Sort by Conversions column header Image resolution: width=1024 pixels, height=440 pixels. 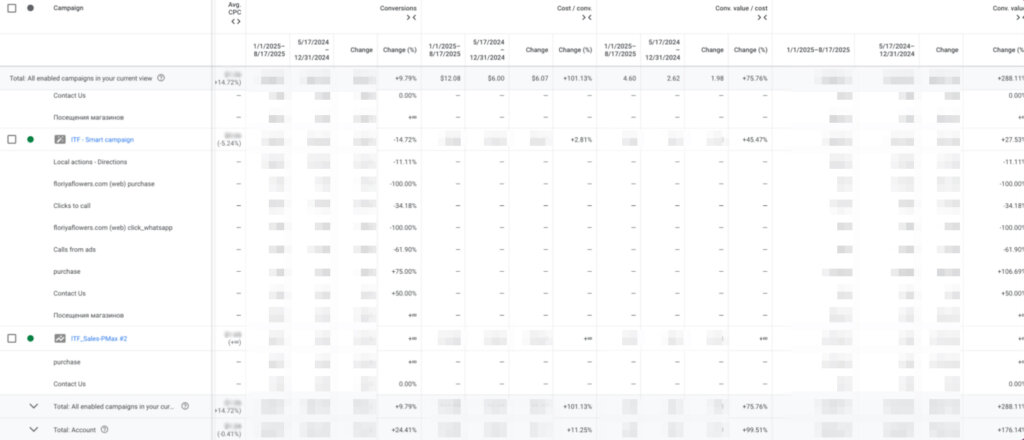coord(398,8)
